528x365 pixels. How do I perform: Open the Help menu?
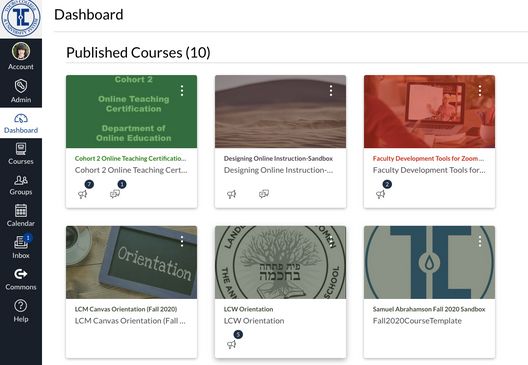pos(21,311)
